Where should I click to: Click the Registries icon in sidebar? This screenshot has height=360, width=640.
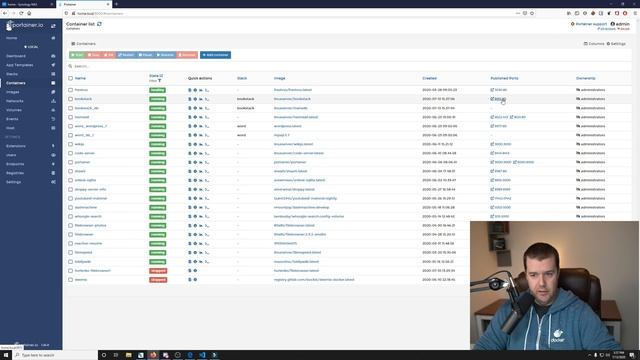coord(53,173)
